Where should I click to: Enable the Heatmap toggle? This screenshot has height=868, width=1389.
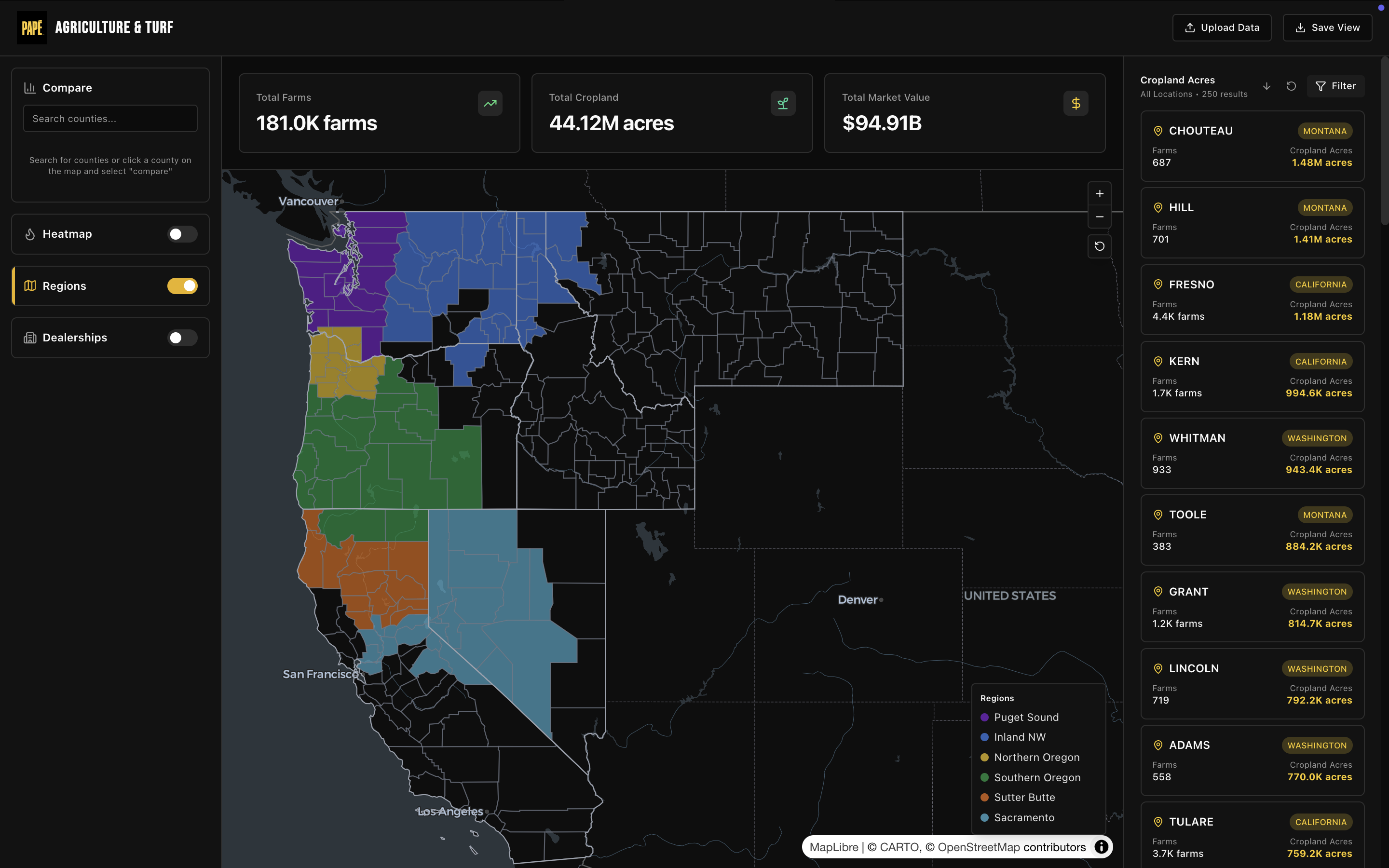pos(182,234)
